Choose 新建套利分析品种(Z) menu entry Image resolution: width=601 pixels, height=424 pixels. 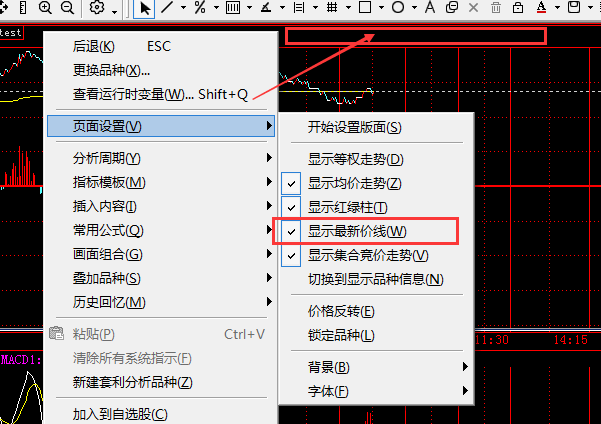[161, 382]
